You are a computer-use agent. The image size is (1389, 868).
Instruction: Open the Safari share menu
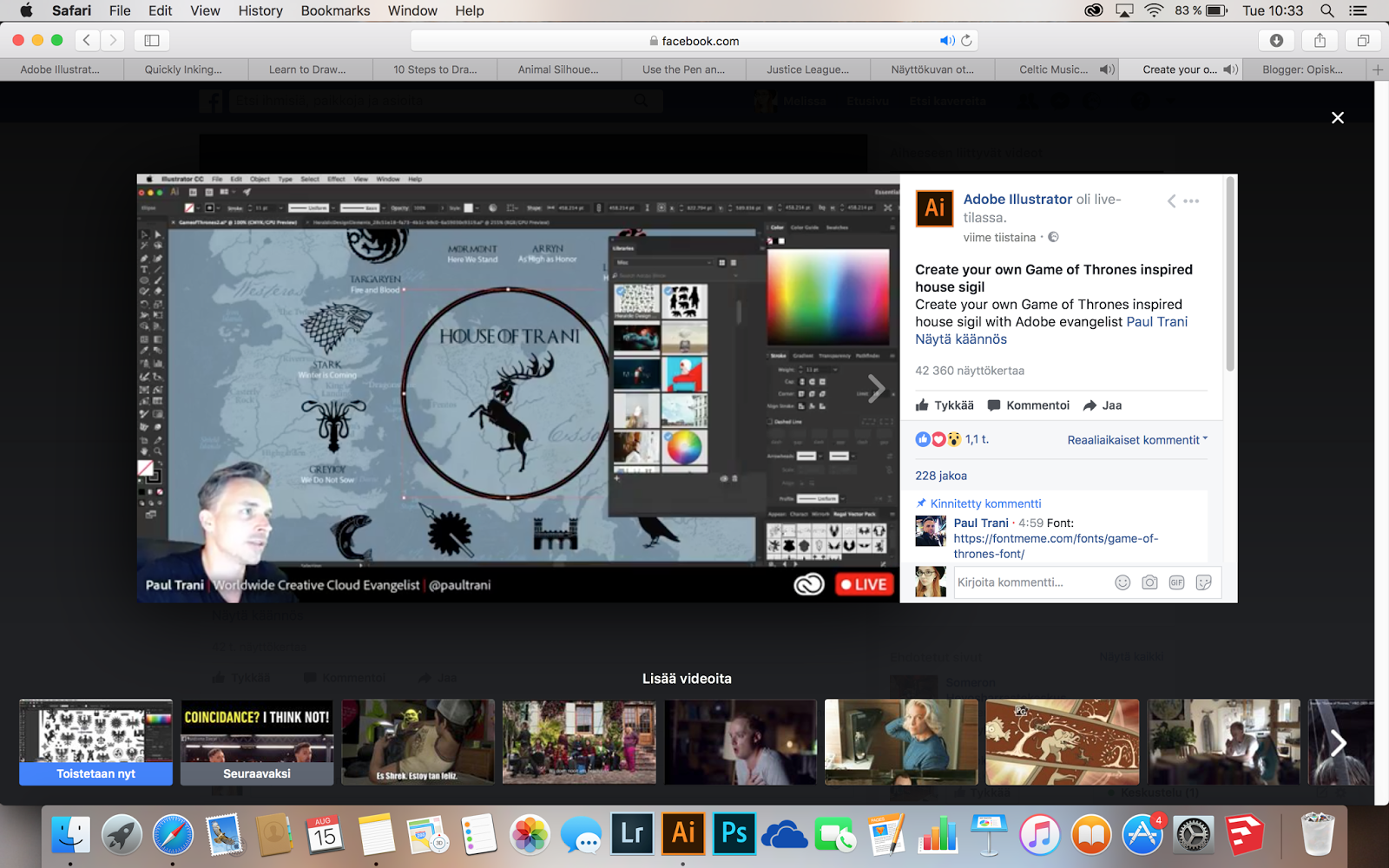point(1320,40)
